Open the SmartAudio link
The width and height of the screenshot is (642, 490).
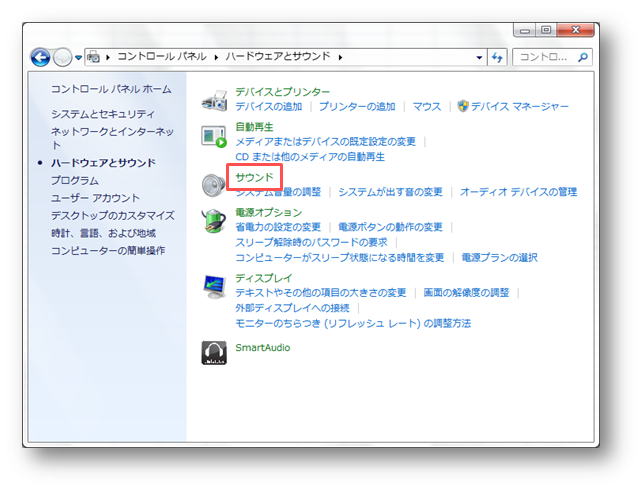[x=263, y=348]
